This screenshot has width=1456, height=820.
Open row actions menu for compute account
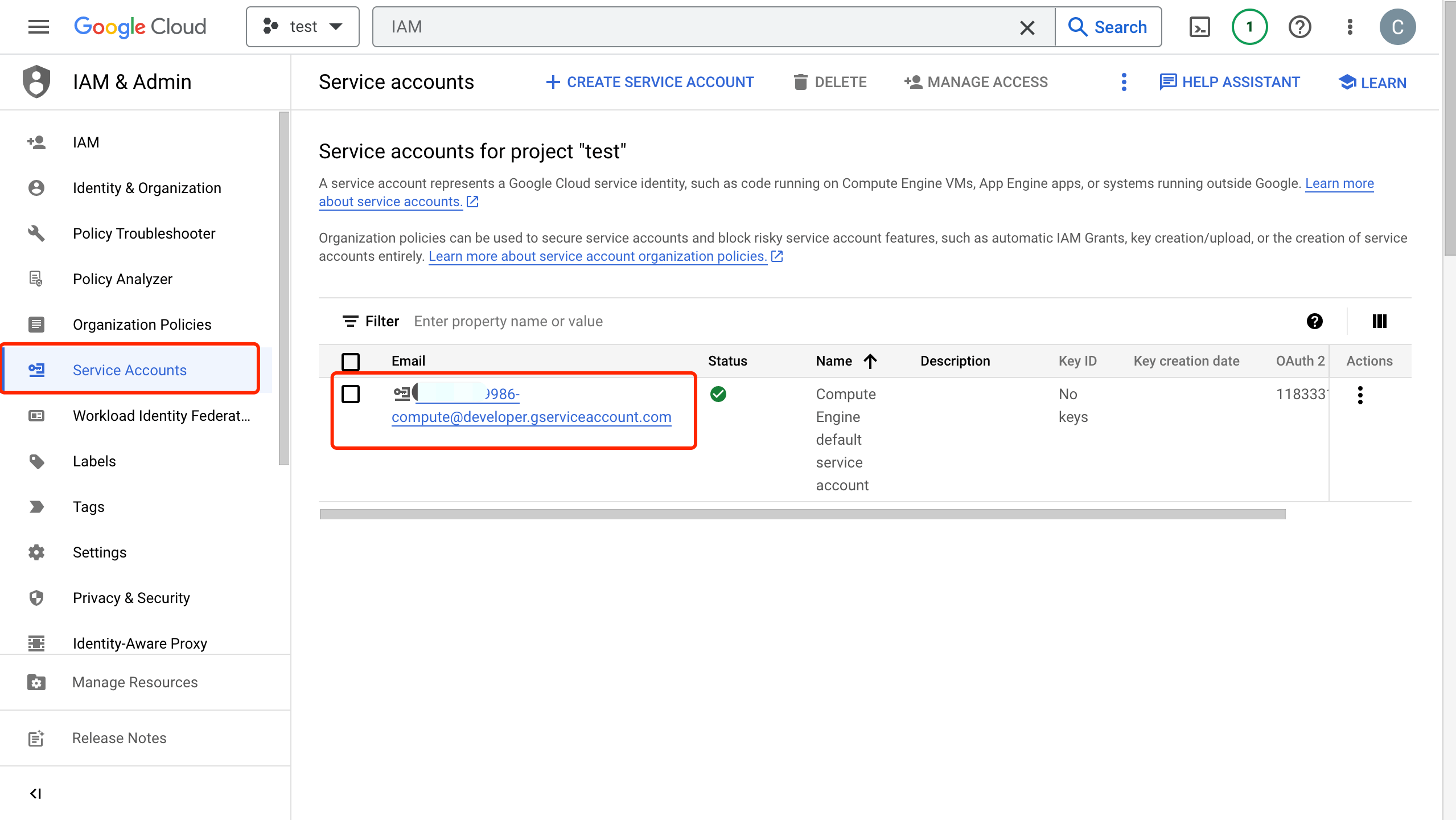1360,395
